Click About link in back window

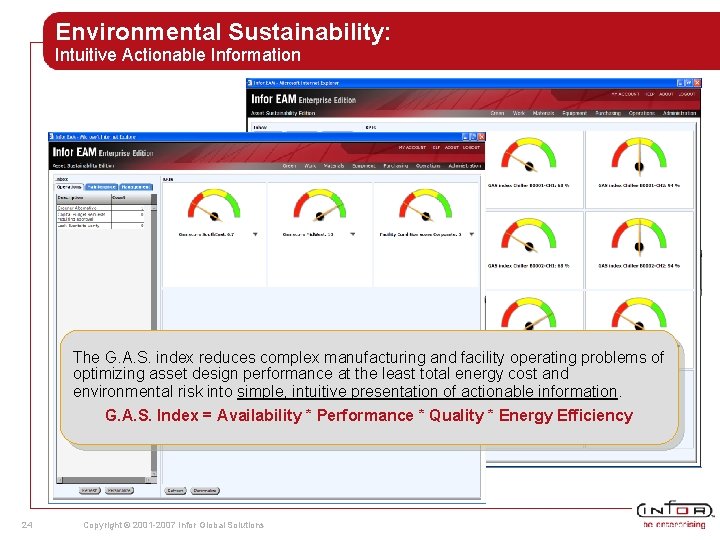(x=666, y=94)
